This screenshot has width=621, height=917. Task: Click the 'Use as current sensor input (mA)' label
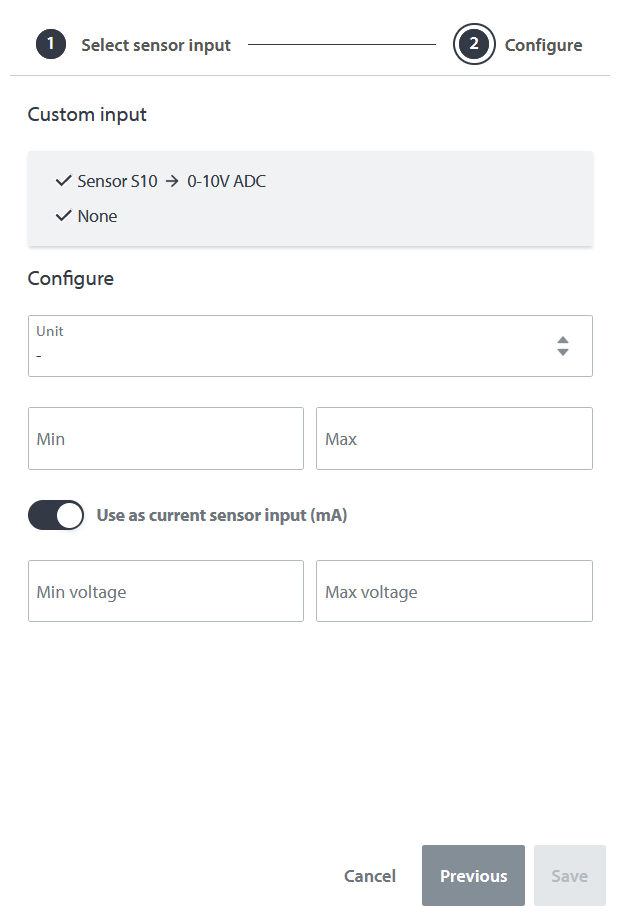click(x=222, y=516)
